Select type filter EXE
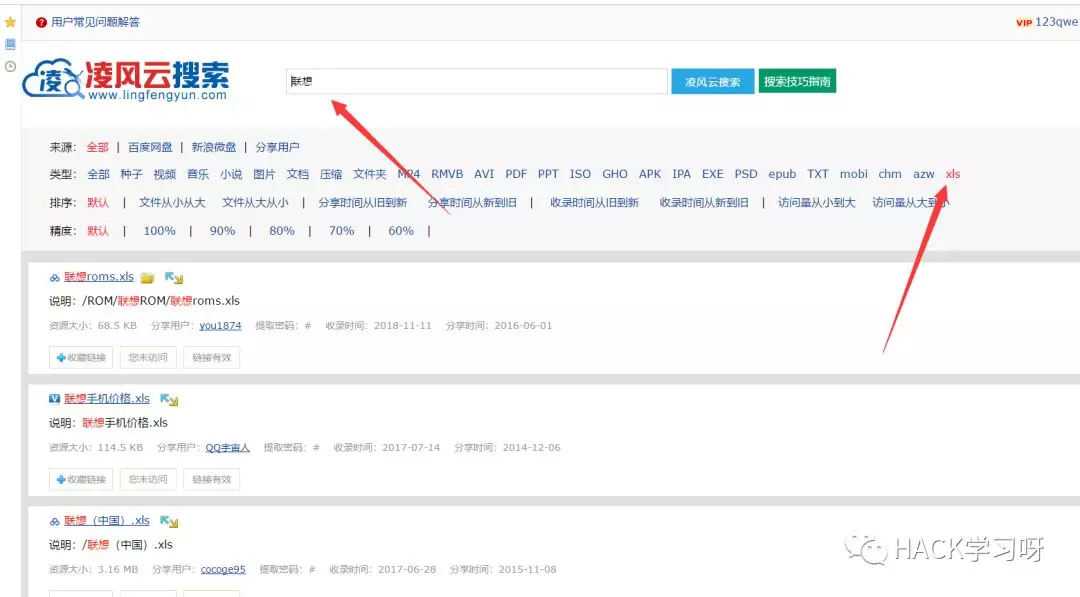The width and height of the screenshot is (1080, 597). [x=713, y=174]
